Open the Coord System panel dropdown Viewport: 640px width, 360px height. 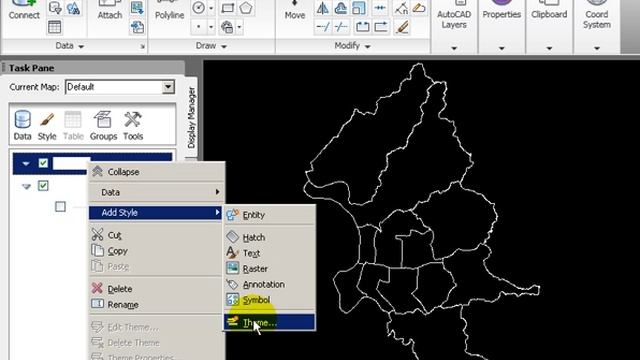coord(597,48)
